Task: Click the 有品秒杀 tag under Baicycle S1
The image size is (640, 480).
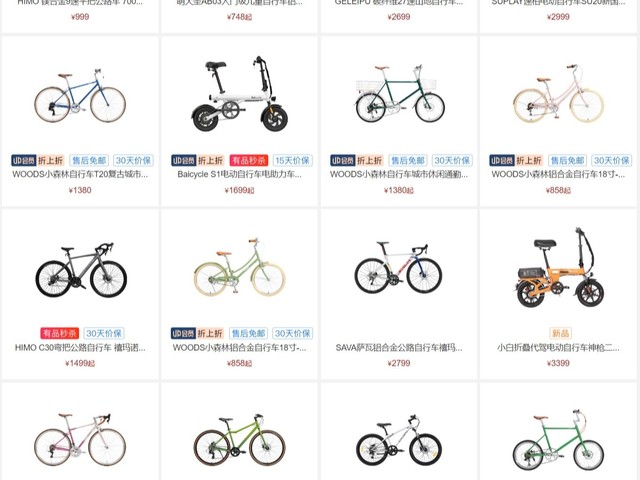Action: tap(249, 160)
